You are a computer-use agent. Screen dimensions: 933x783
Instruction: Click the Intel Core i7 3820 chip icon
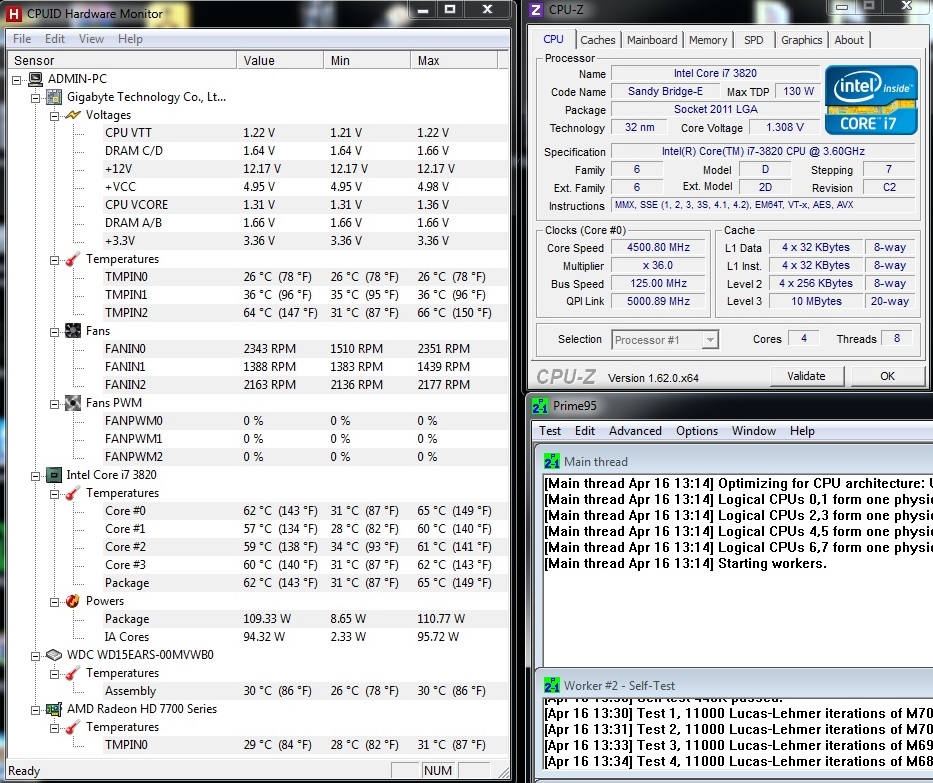[54, 475]
